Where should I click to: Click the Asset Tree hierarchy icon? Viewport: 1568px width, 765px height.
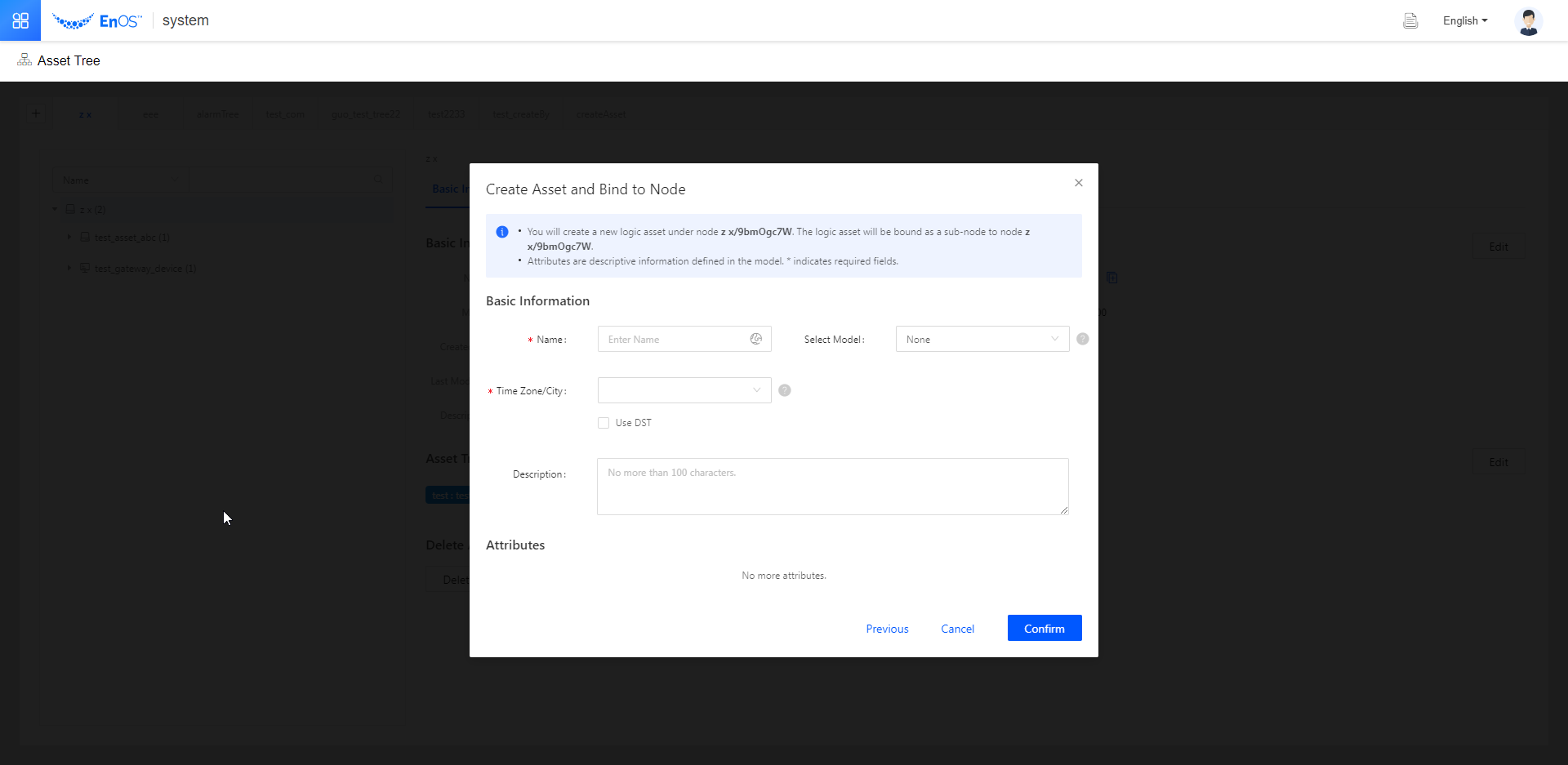[24, 60]
